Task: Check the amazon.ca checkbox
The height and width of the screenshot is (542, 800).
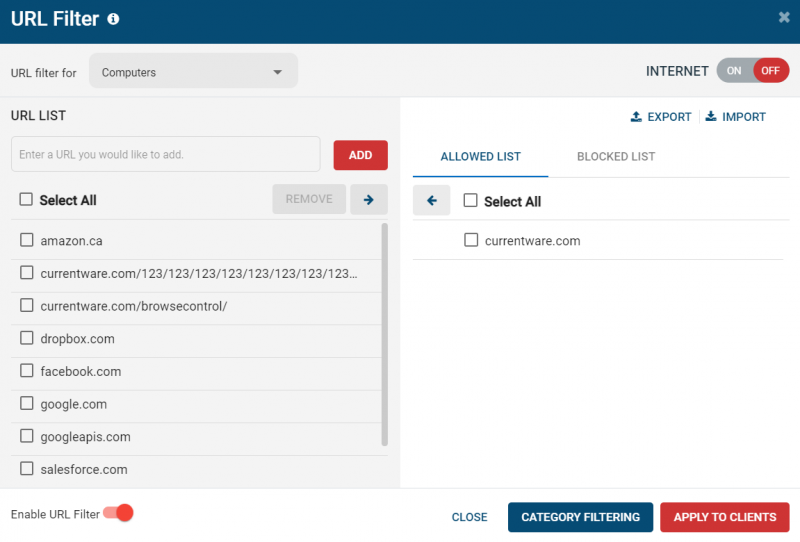Action: pyautogui.click(x=27, y=241)
